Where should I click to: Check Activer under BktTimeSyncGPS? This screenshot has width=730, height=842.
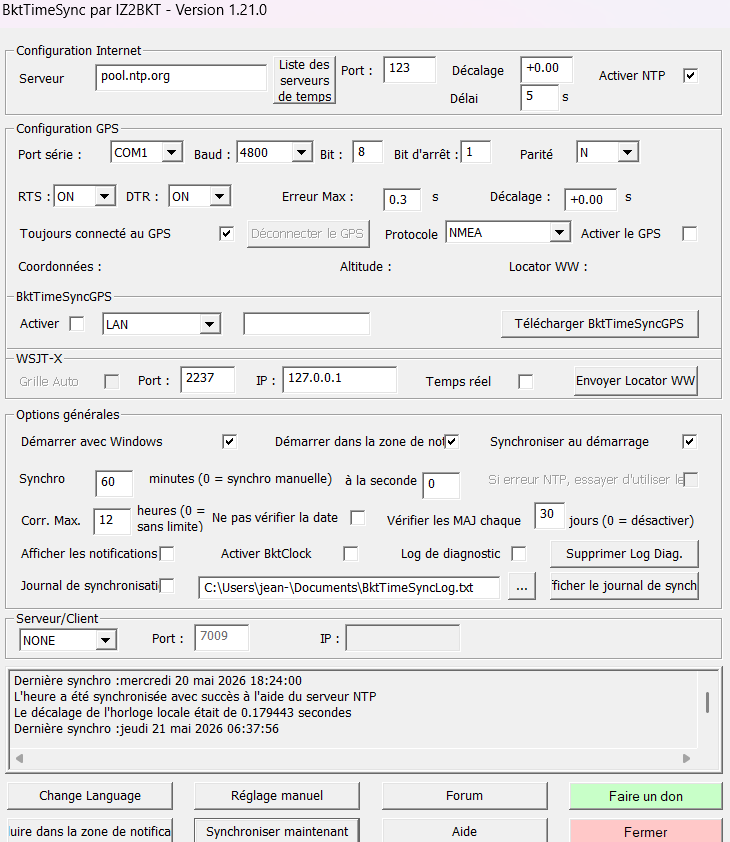pyautogui.click(x=77, y=324)
